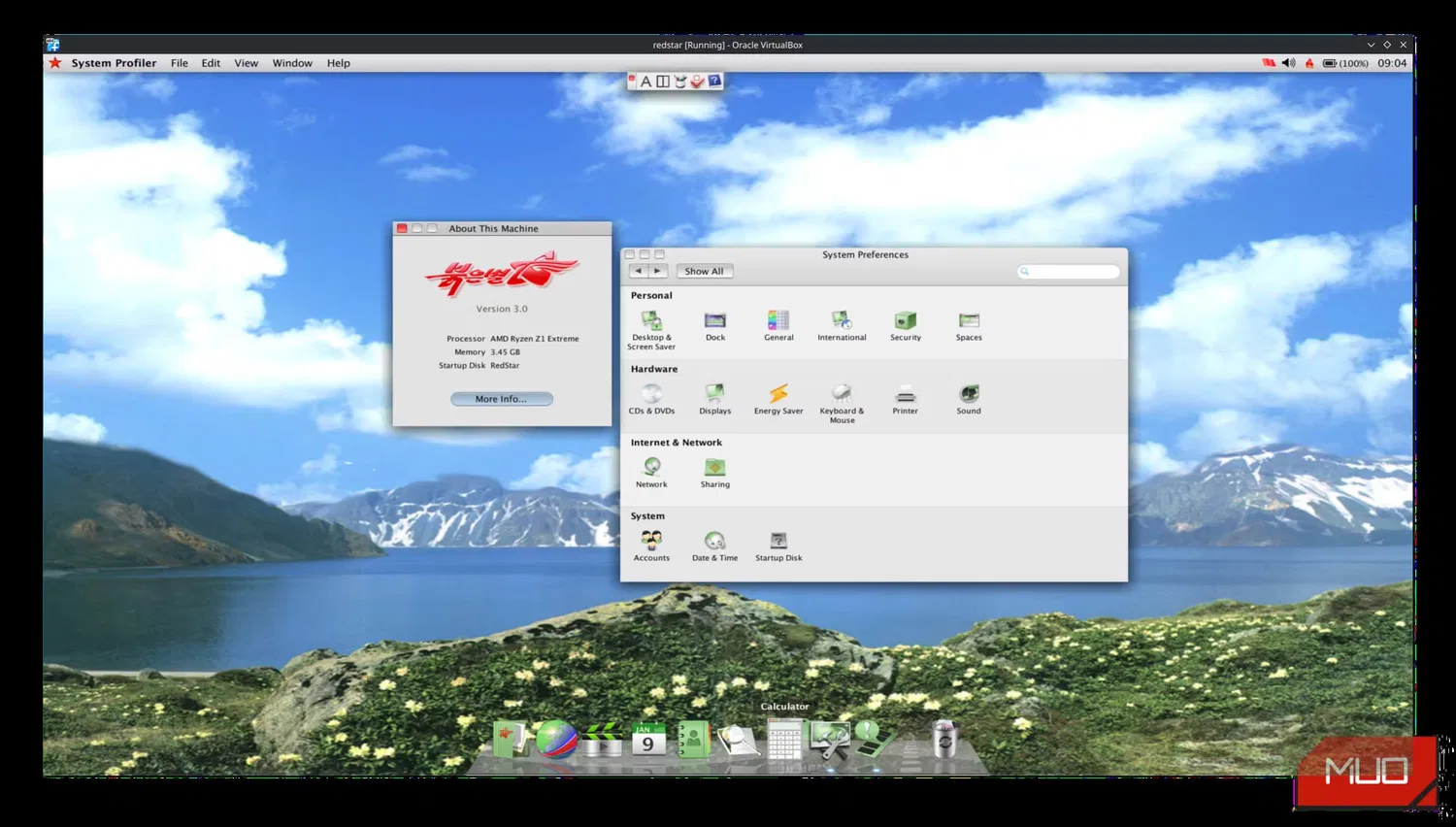This screenshot has height=827, width=1456.
Task: Click Show All in System Preferences
Action: pos(704,272)
